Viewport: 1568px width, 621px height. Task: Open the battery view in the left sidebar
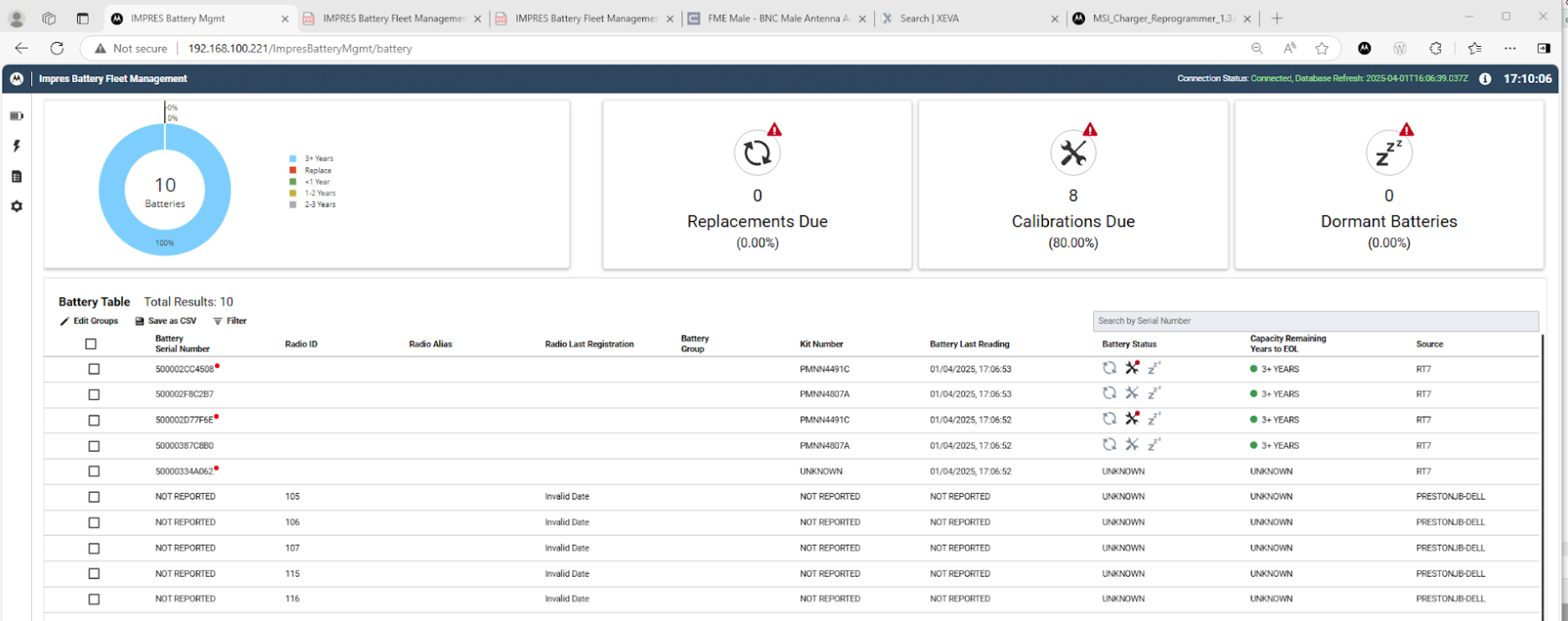16,115
